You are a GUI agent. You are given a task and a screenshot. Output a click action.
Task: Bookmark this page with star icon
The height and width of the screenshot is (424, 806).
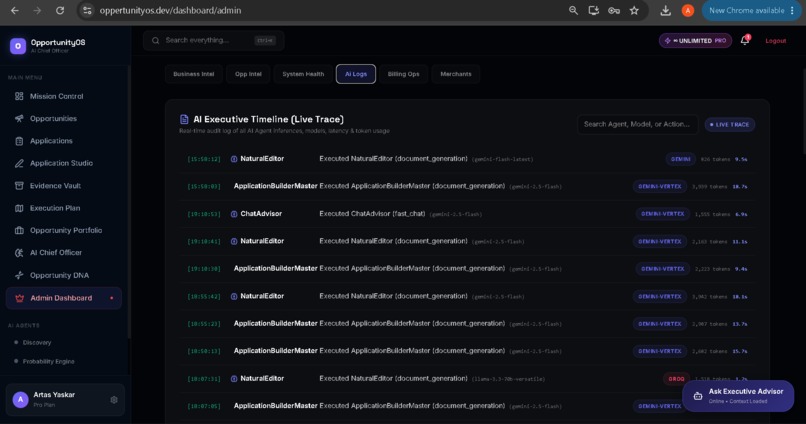pos(634,10)
